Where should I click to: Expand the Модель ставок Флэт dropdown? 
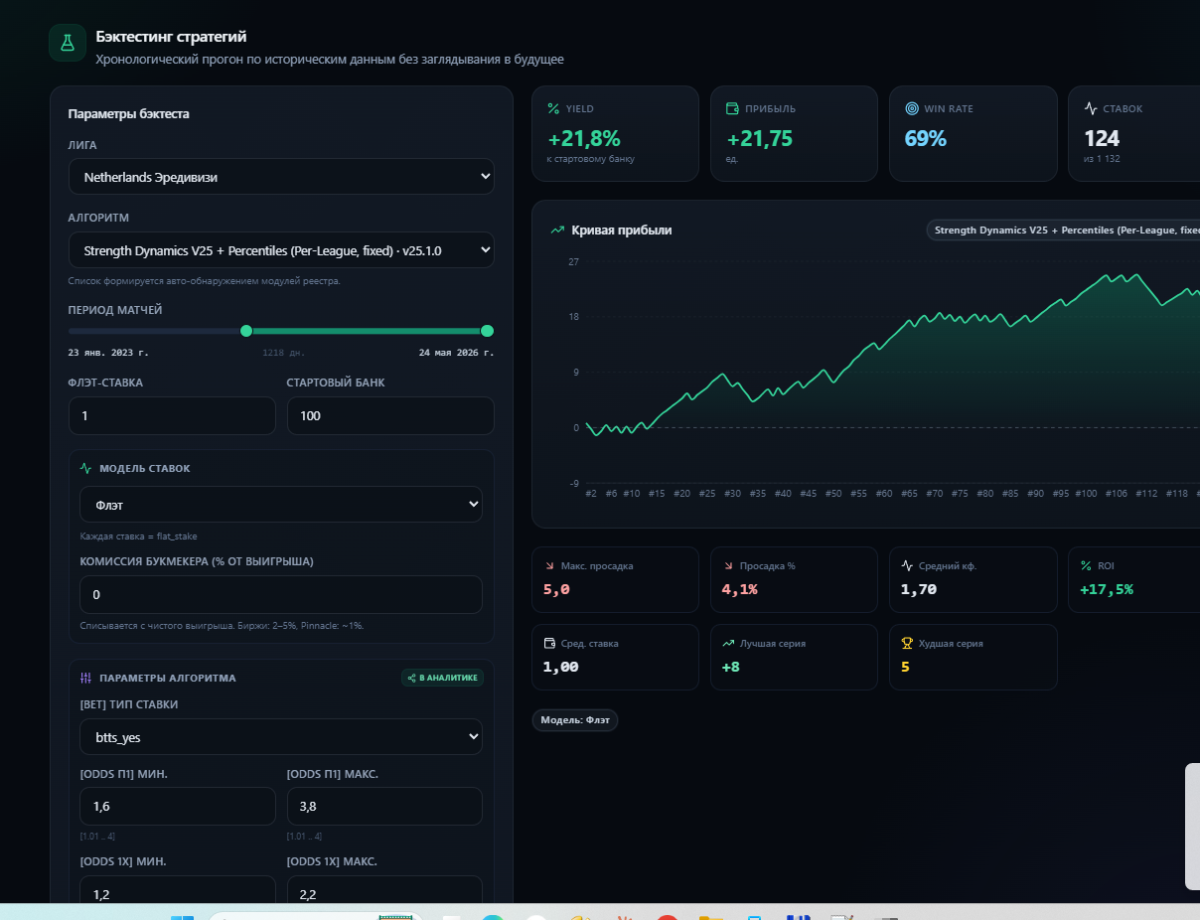(x=281, y=504)
